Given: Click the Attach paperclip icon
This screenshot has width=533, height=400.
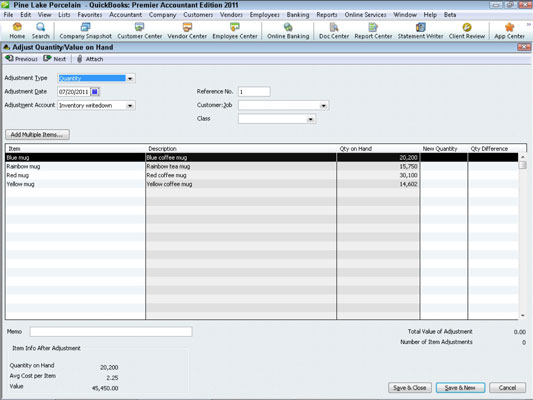Looking at the screenshot, I should coord(80,59).
